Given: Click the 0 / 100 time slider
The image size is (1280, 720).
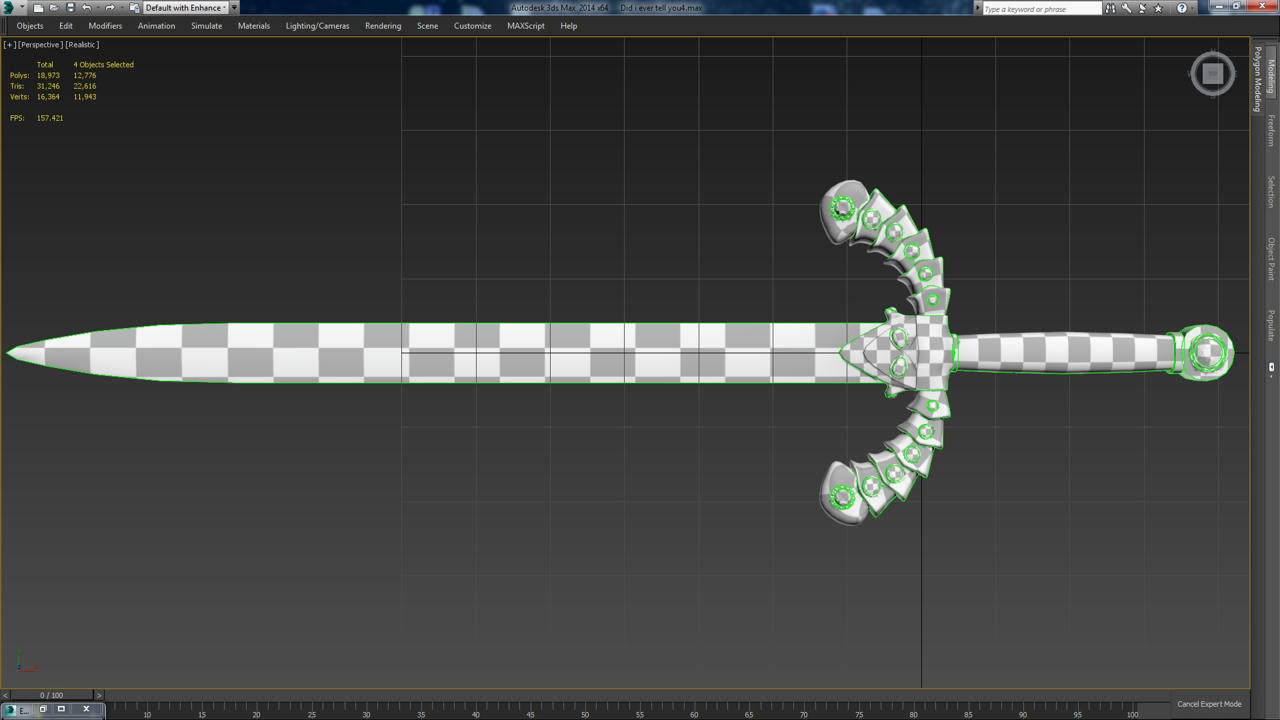Looking at the screenshot, I should (x=51, y=695).
